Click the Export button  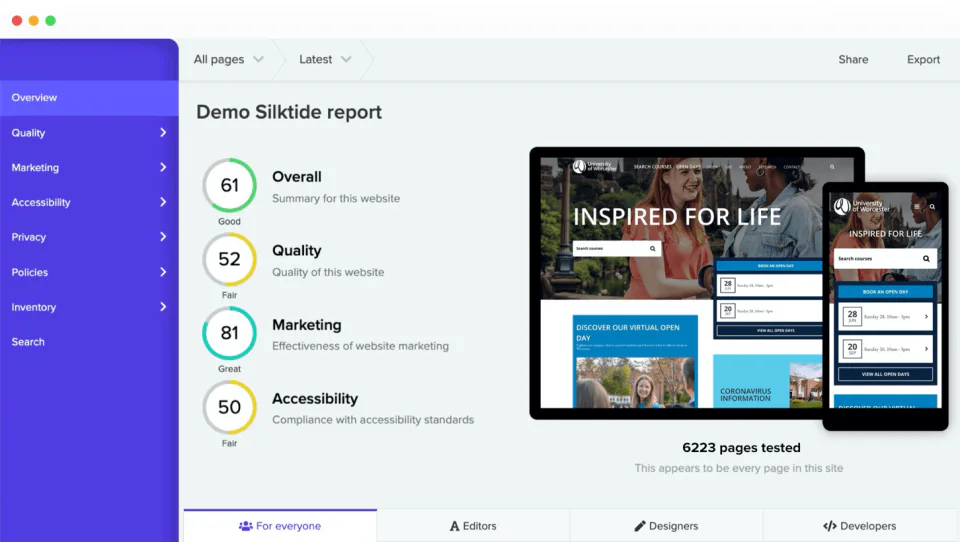pyautogui.click(x=923, y=59)
